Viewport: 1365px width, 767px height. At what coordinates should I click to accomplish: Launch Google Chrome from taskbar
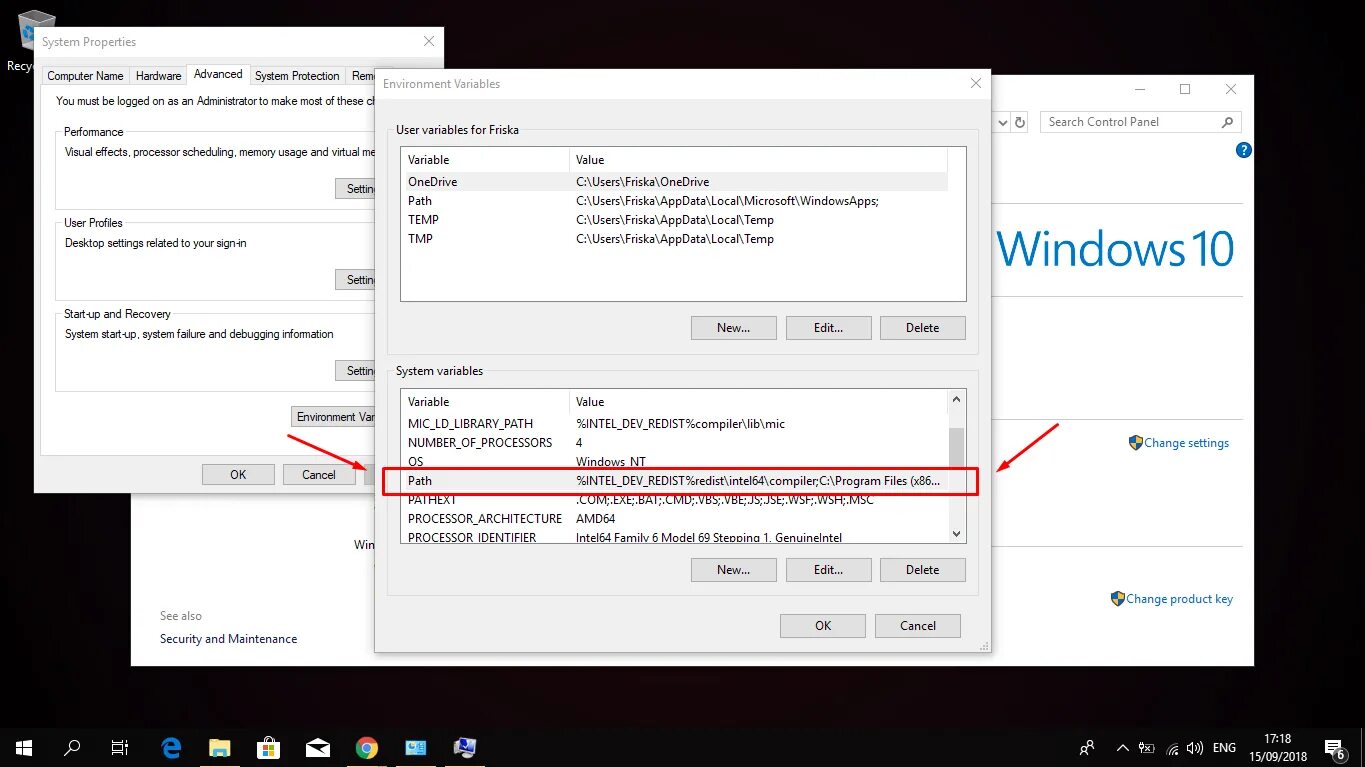pyautogui.click(x=367, y=747)
